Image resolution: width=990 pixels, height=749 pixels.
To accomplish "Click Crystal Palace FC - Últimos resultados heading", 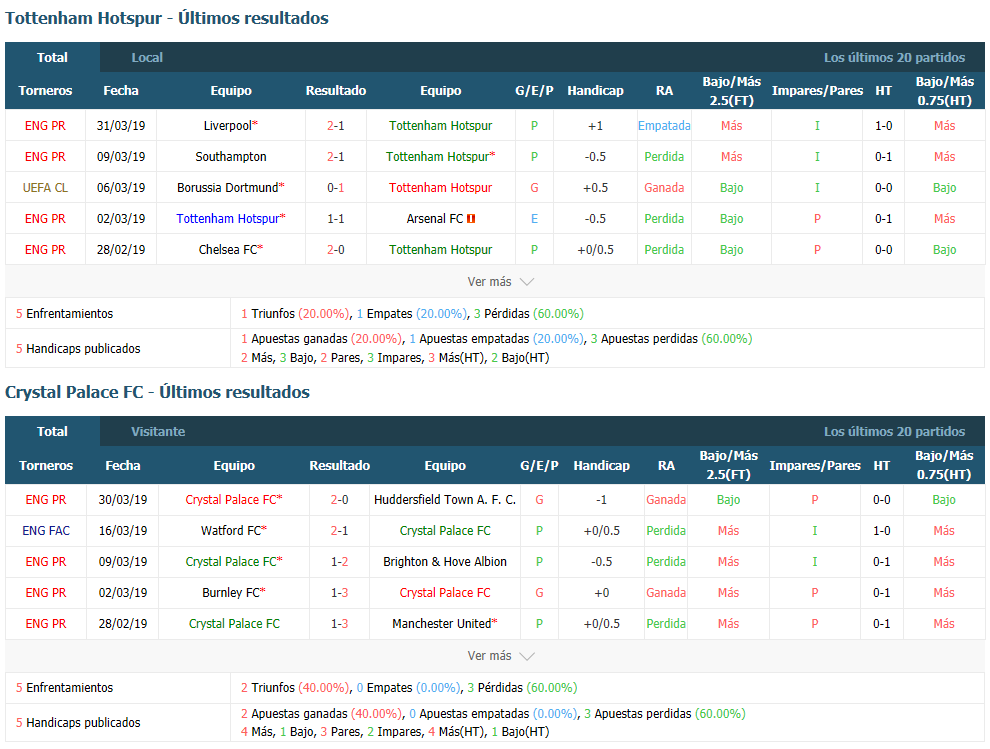I will point(157,392).
